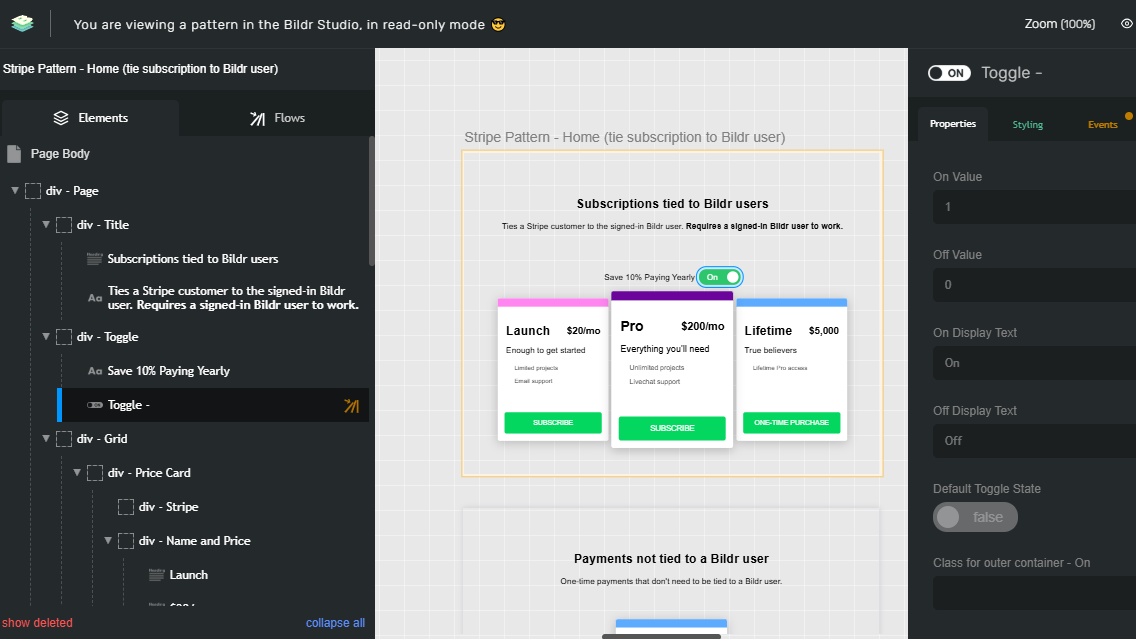The image size is (1136, 639).
Task: Click the Pro price card title
Action: point(632,327)
